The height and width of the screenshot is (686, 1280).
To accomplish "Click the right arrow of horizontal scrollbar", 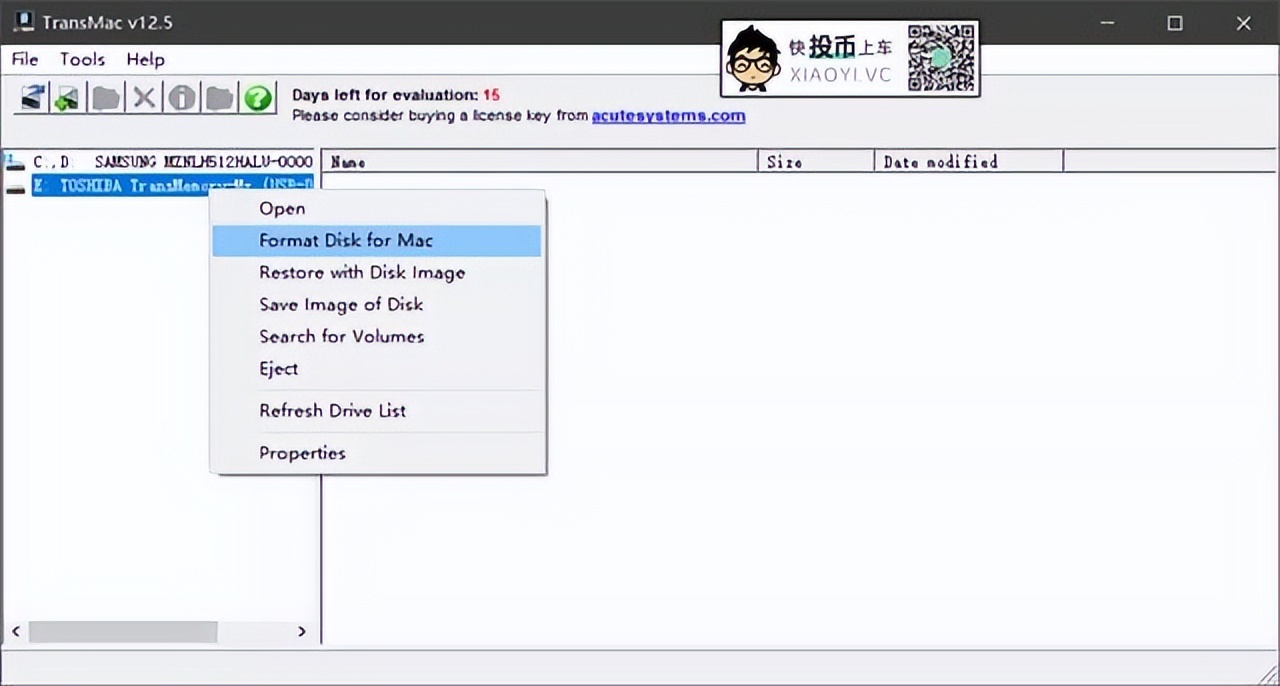I will point(302,632).
